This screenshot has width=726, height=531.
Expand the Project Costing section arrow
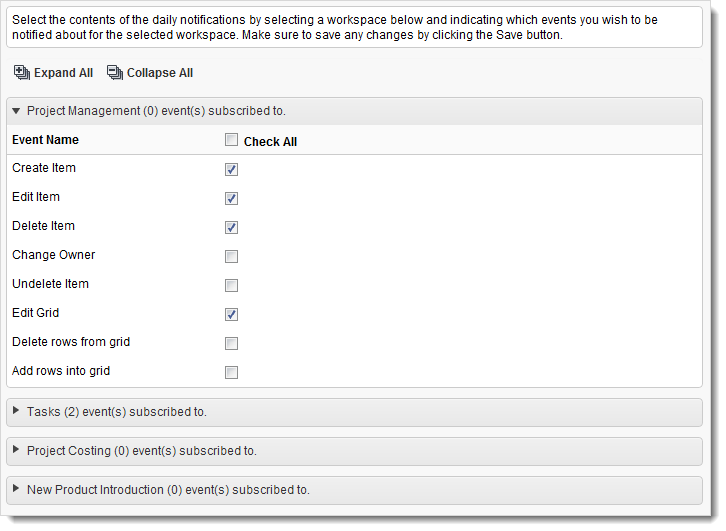click(x=16, y=451)
